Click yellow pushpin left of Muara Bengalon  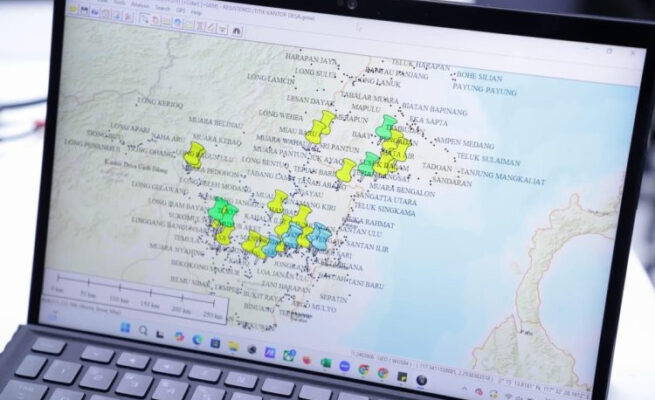(346, 170)
